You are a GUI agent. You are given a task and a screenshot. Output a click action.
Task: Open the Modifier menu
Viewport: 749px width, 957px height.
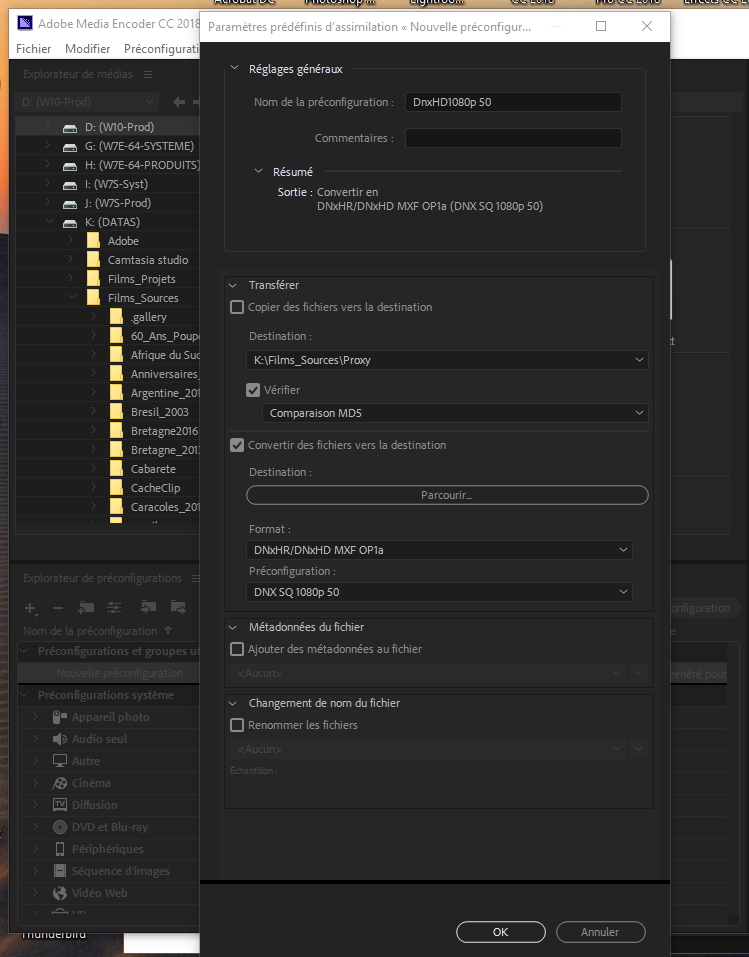pyautogui.click(x=87, y=49)
